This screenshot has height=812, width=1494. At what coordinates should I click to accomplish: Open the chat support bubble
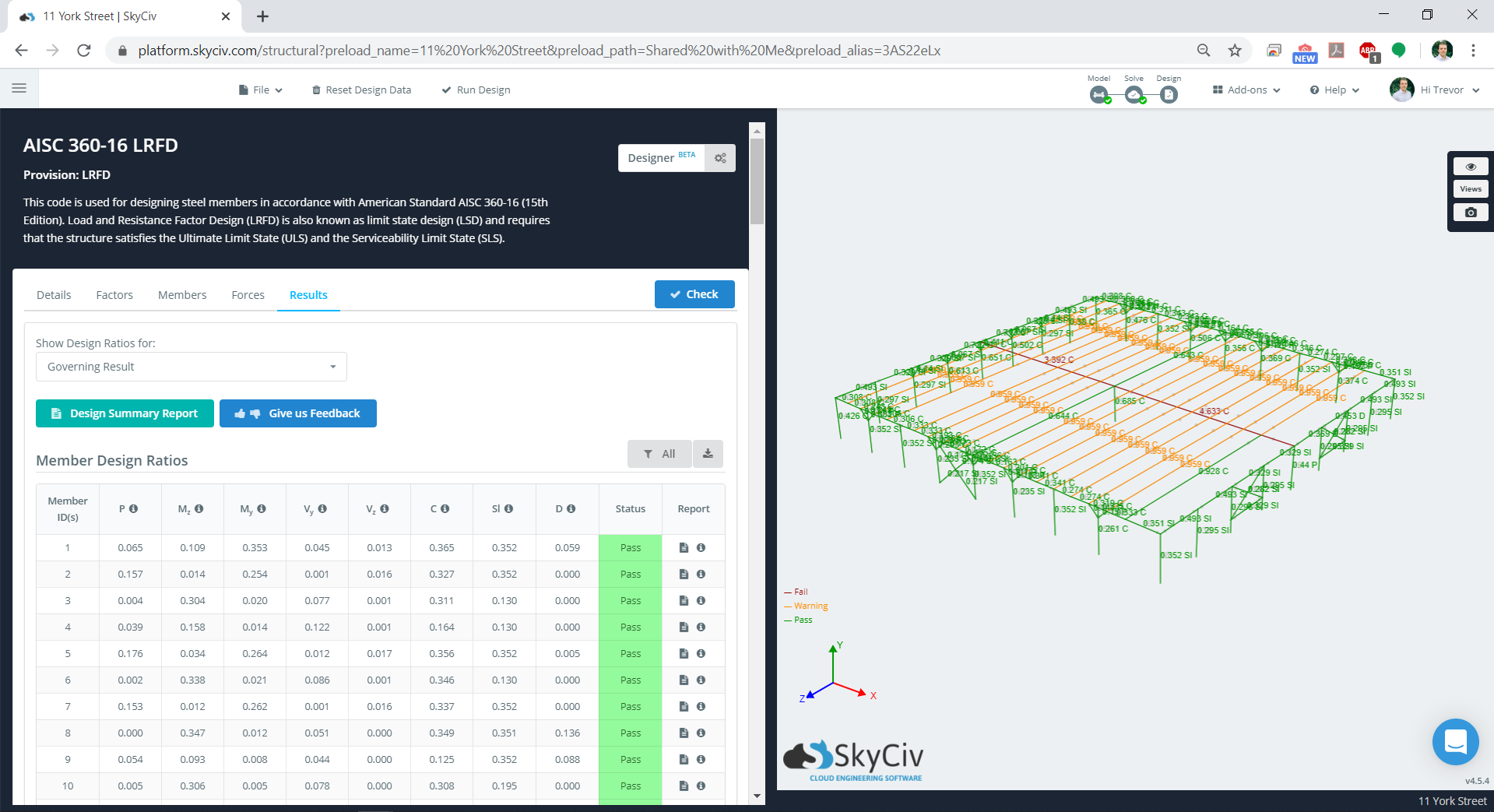click(1455, 742)
